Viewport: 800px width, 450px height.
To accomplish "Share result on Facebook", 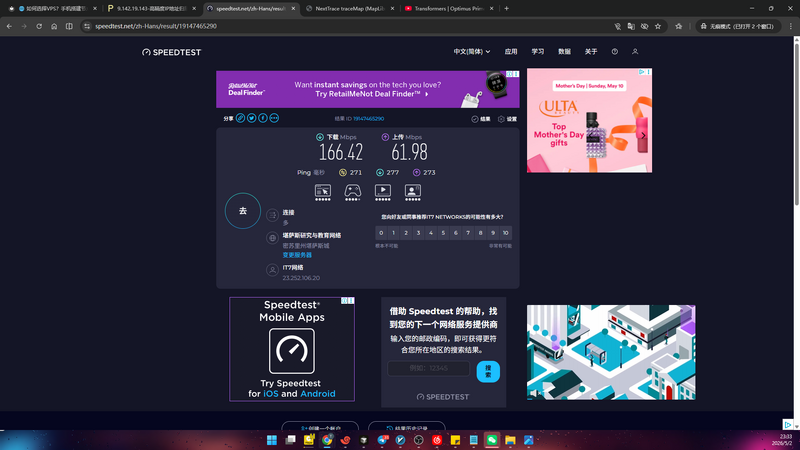I will [x=263, y=118].
